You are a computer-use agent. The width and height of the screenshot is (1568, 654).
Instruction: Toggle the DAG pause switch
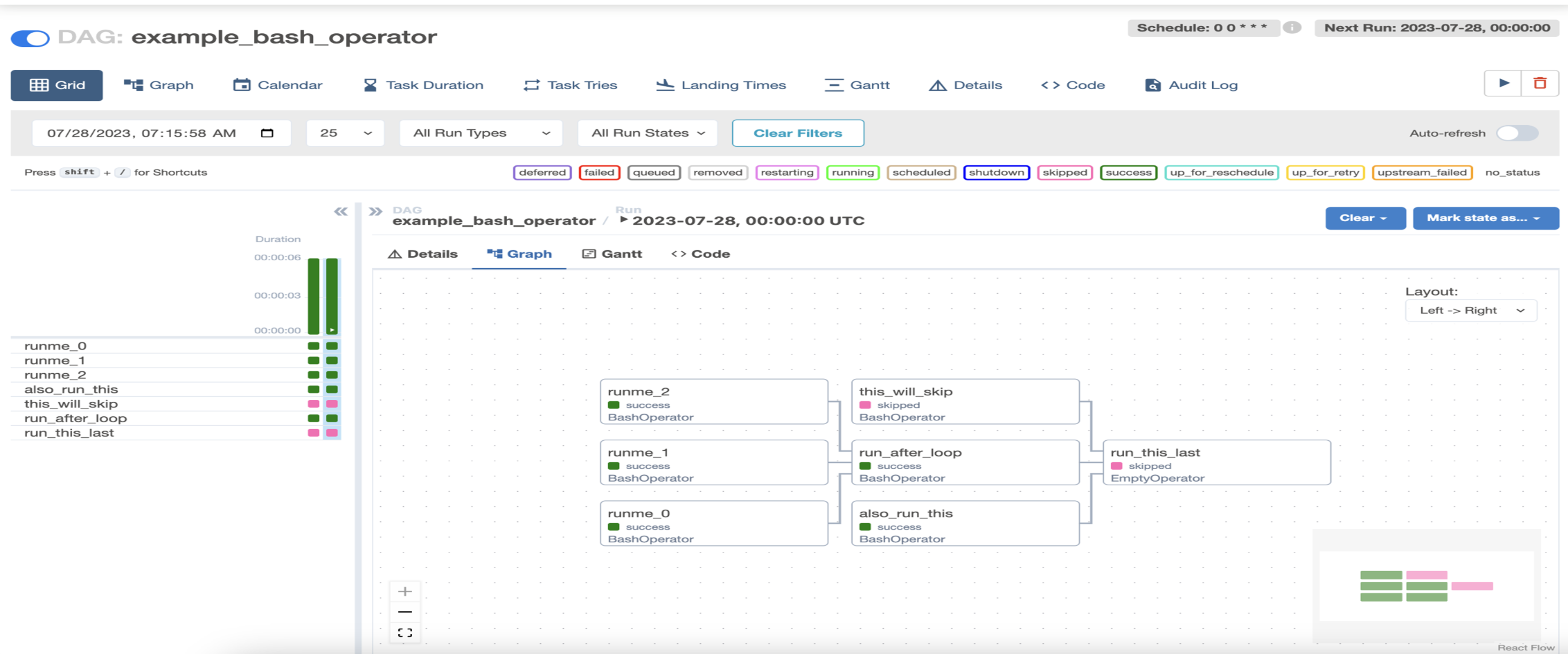click(x=30, y=38)
